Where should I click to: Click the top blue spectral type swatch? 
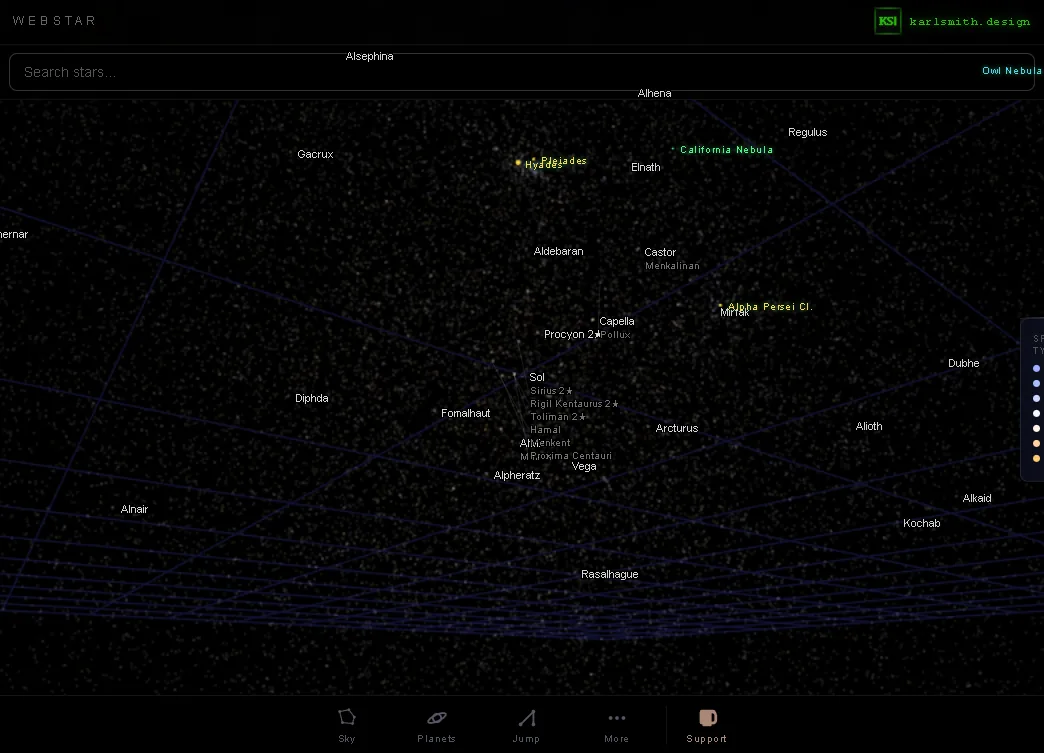(1036, 368)
